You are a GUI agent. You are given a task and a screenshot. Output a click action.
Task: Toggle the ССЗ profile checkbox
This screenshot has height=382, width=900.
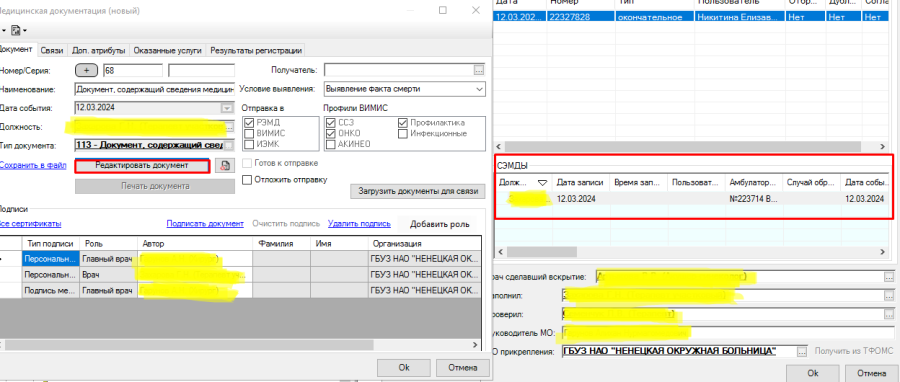[330, 123]
